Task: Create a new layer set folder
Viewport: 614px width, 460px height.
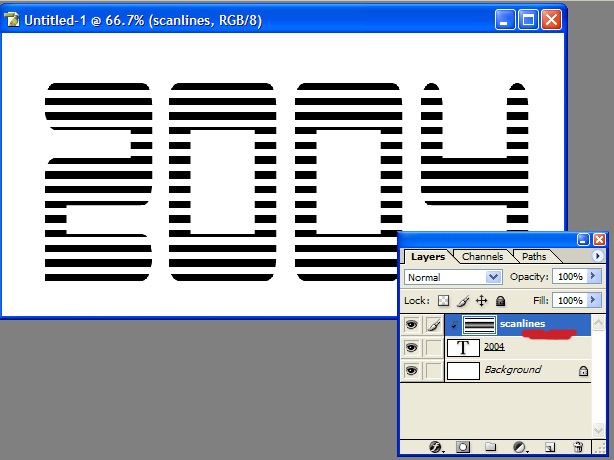Action: 491,446
